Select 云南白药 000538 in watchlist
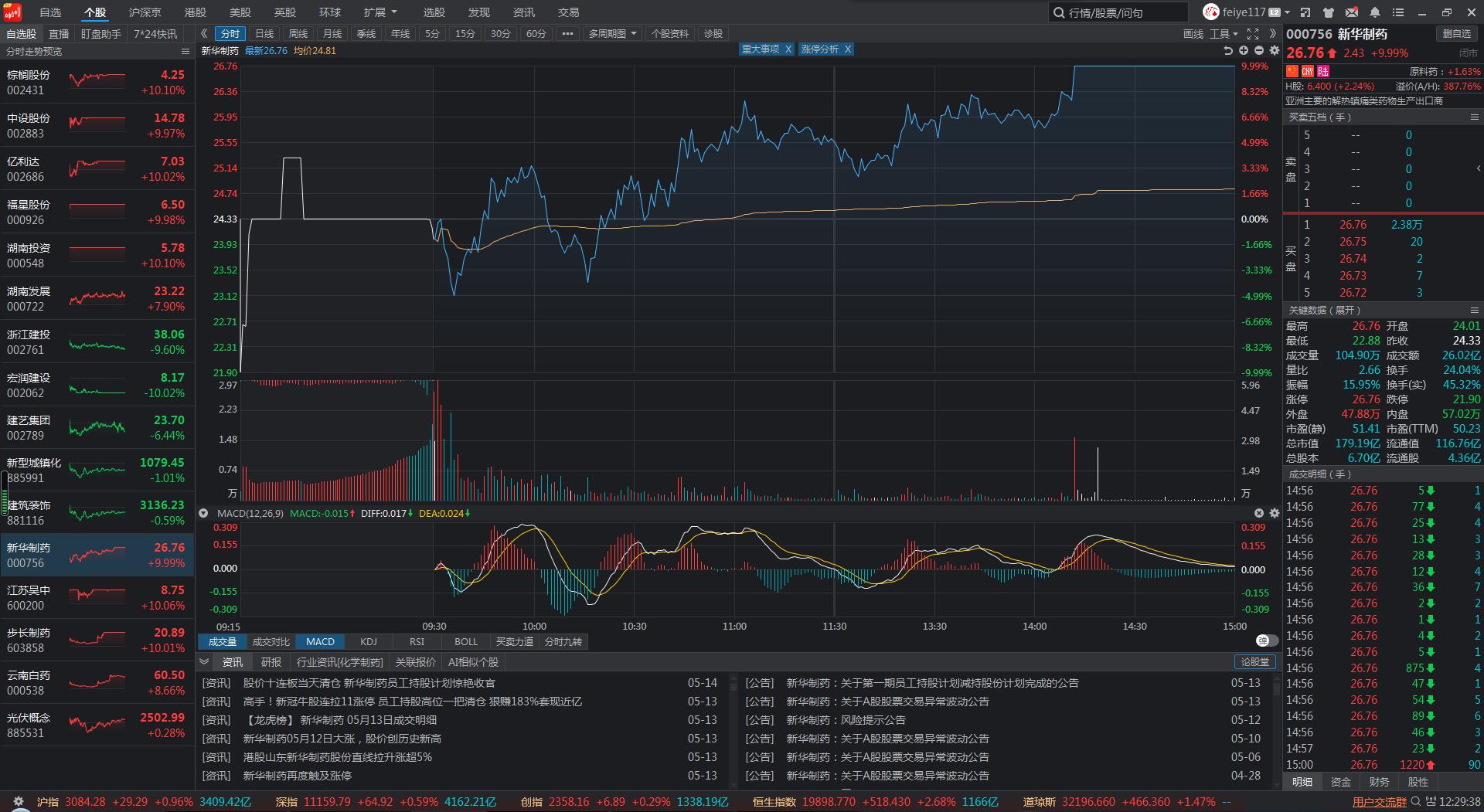Screen dimensions: 1484x812 pos(97,682)
